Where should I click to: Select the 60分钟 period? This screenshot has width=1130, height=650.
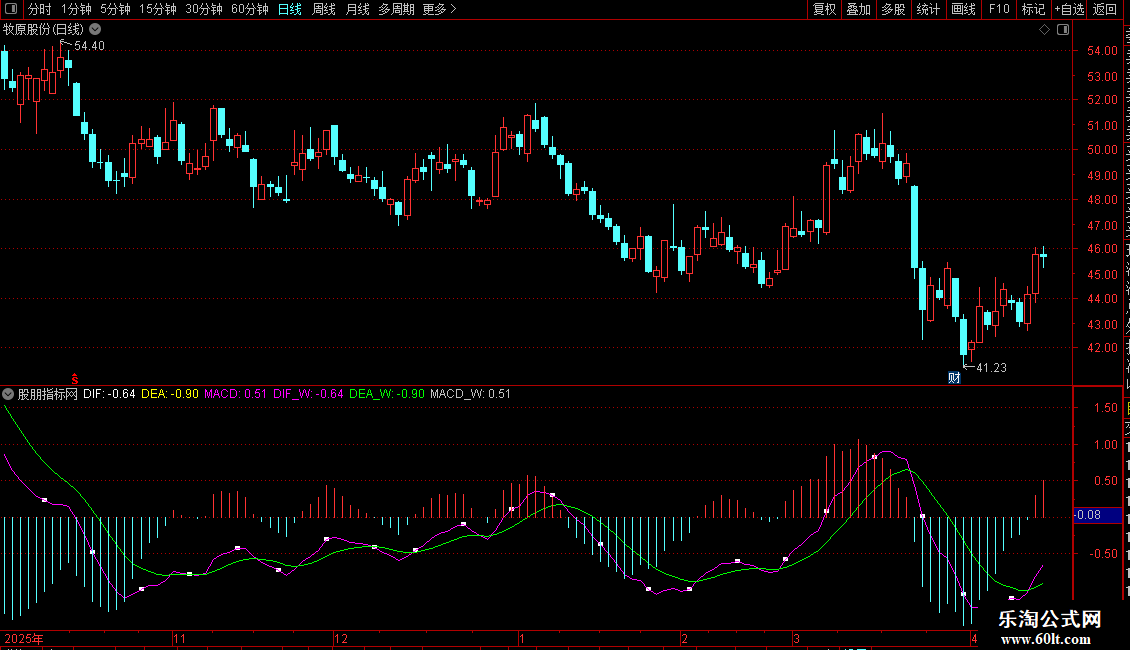[x=249, y=9]
